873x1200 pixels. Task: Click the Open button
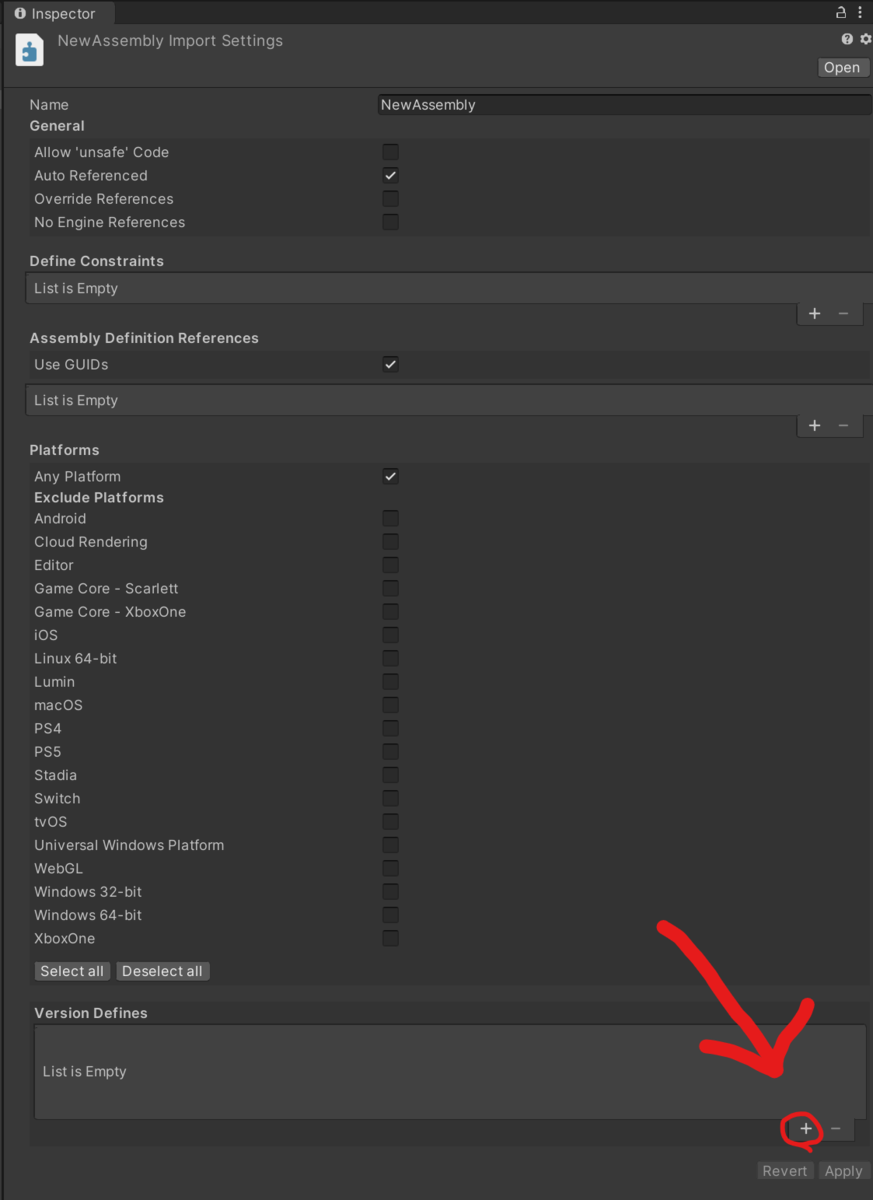click(x=842, y=67)
